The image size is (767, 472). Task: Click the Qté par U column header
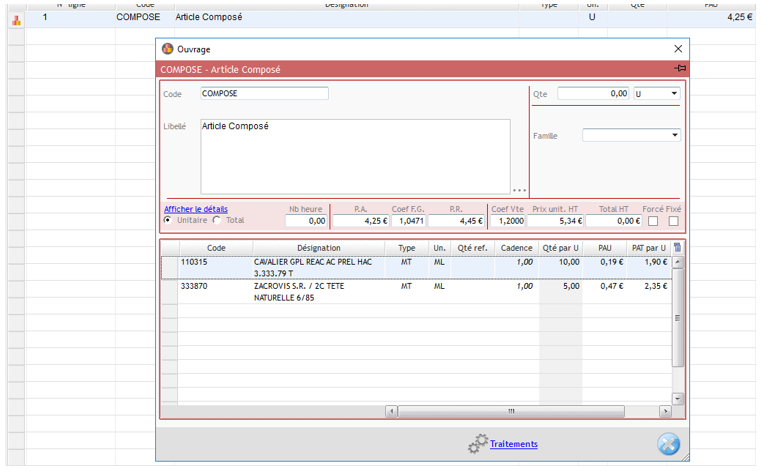pyautogui.click(x=560, y=248)
